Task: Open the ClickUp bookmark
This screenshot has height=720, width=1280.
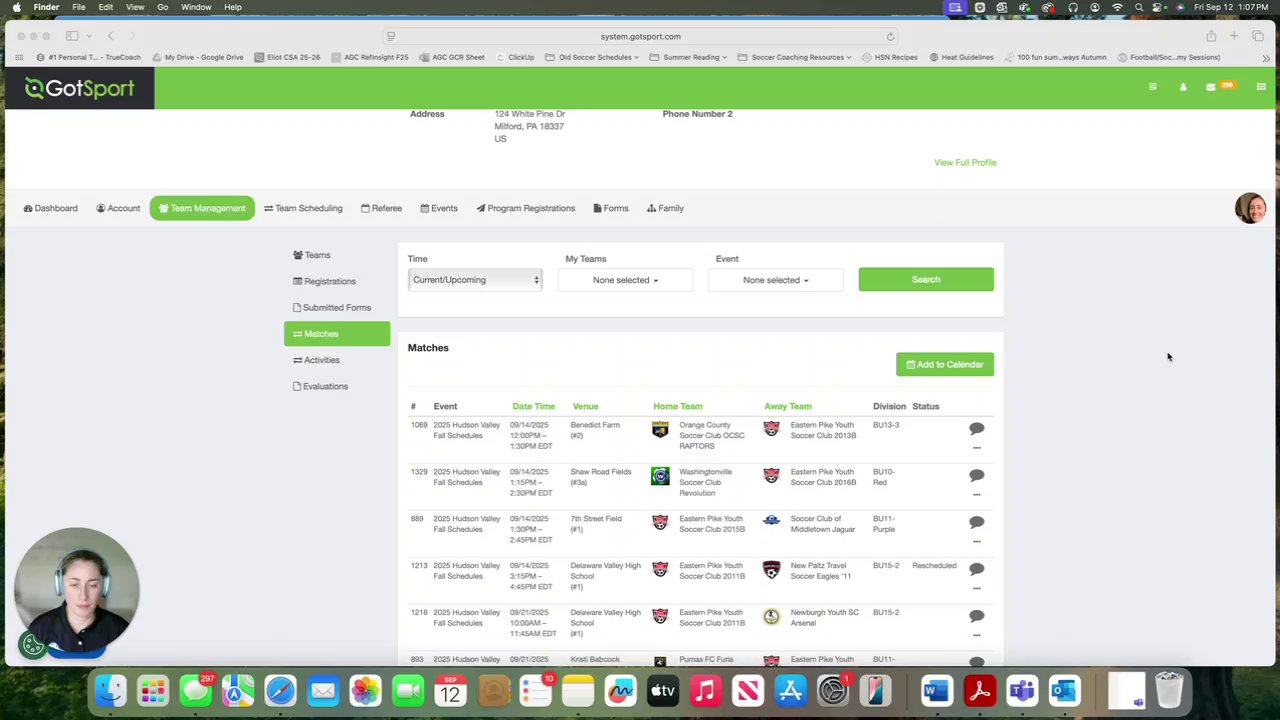Action: [514, 57]
